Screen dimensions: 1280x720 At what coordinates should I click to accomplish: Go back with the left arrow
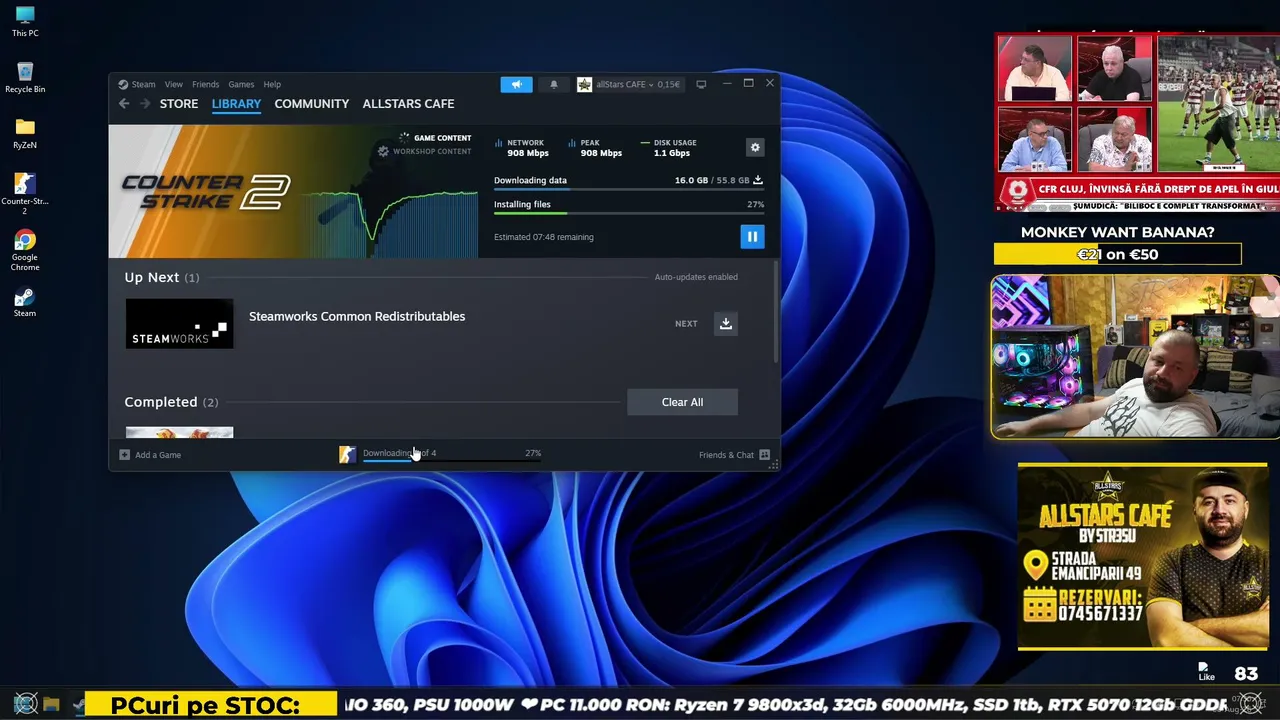124,104
